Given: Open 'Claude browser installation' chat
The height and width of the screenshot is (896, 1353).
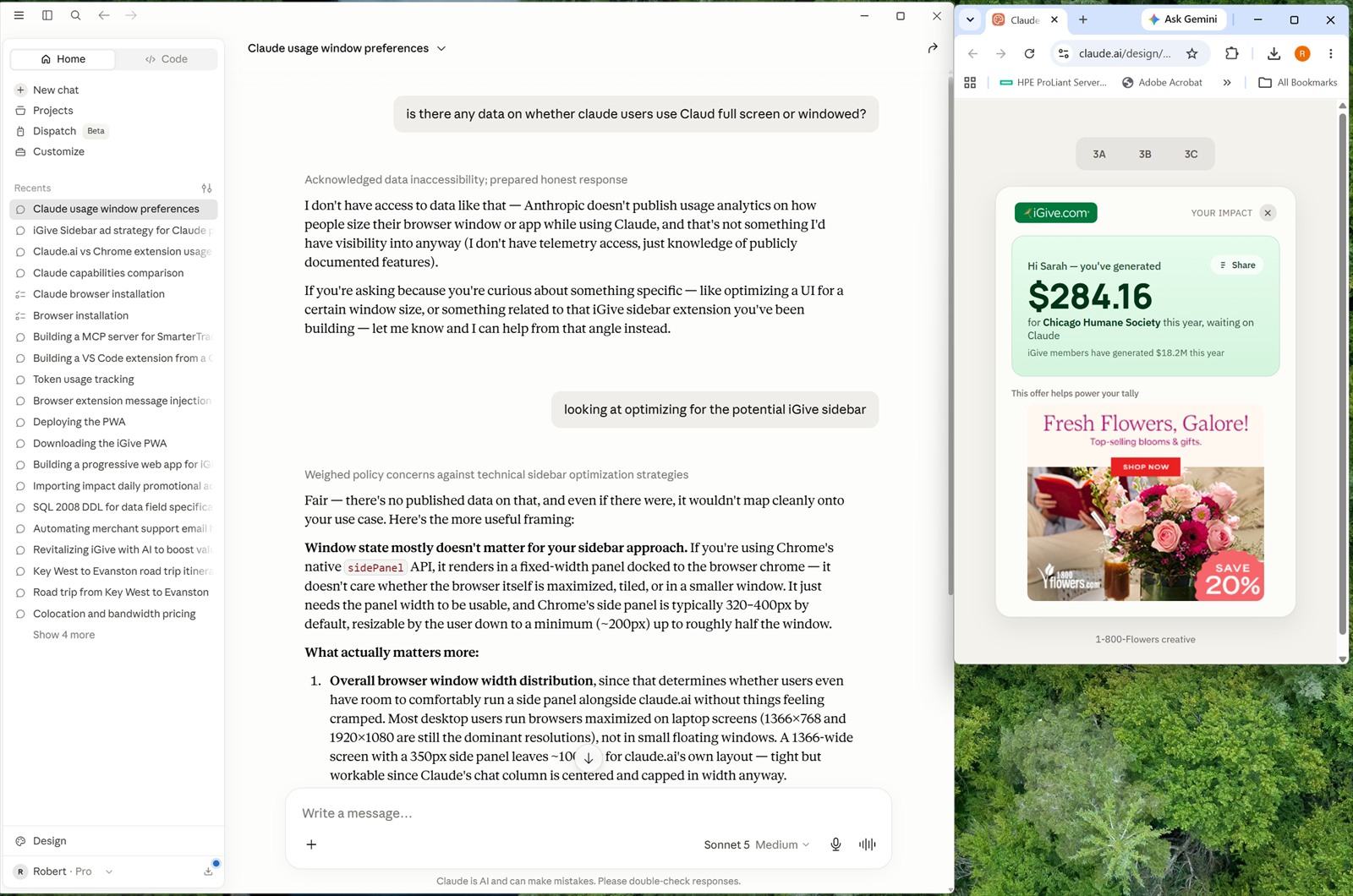Looking at the screenshot, I should (113, 294).
